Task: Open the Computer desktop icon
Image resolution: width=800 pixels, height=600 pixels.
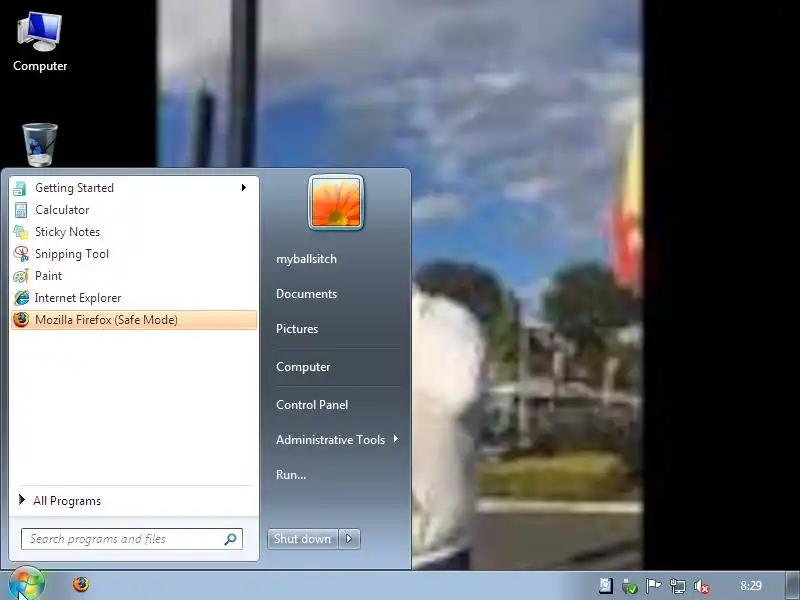Action: click(x=40, y=42)
